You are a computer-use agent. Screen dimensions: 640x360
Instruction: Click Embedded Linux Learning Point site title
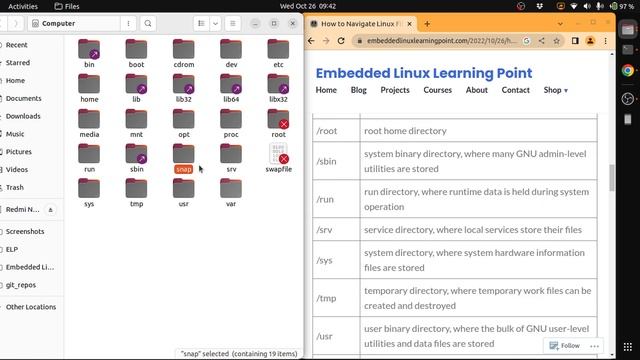(424, 73)
